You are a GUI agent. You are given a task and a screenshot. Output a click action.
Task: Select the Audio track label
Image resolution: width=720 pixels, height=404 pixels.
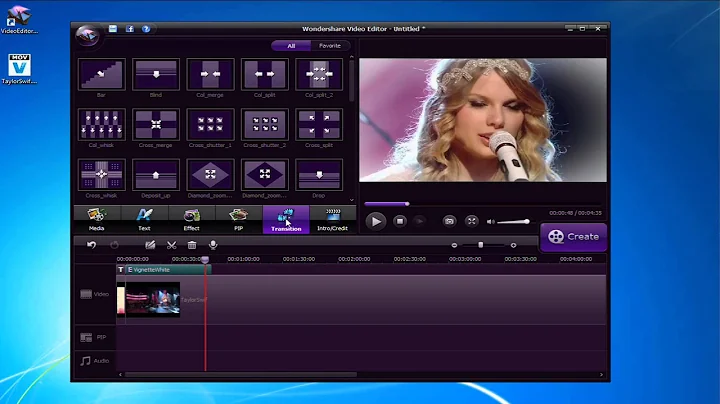(x=95, y=361)
